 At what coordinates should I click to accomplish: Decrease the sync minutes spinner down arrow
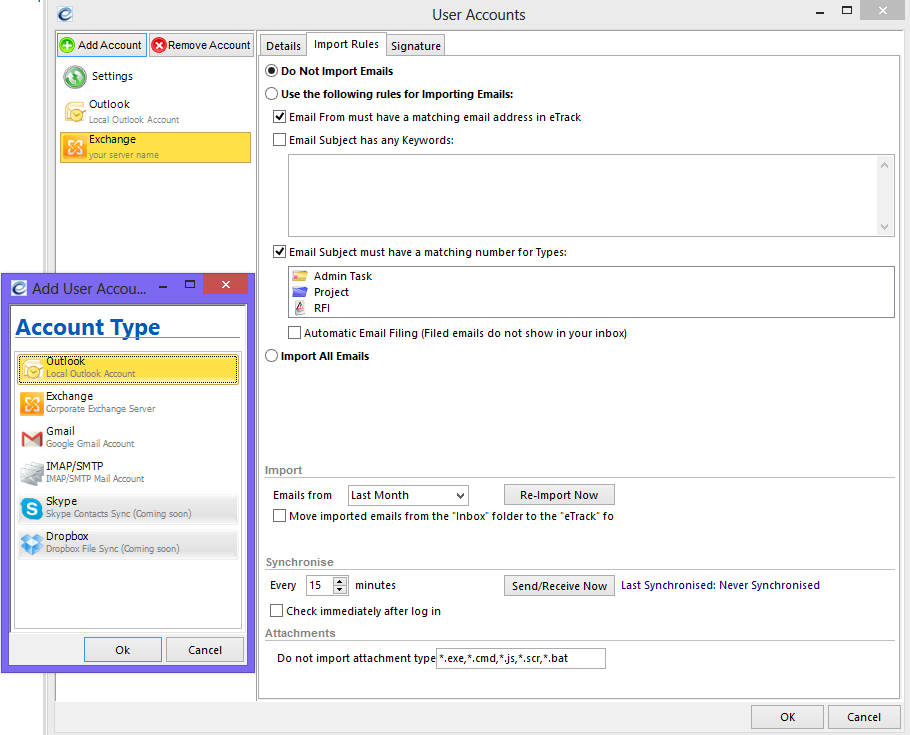coord(340,589)
